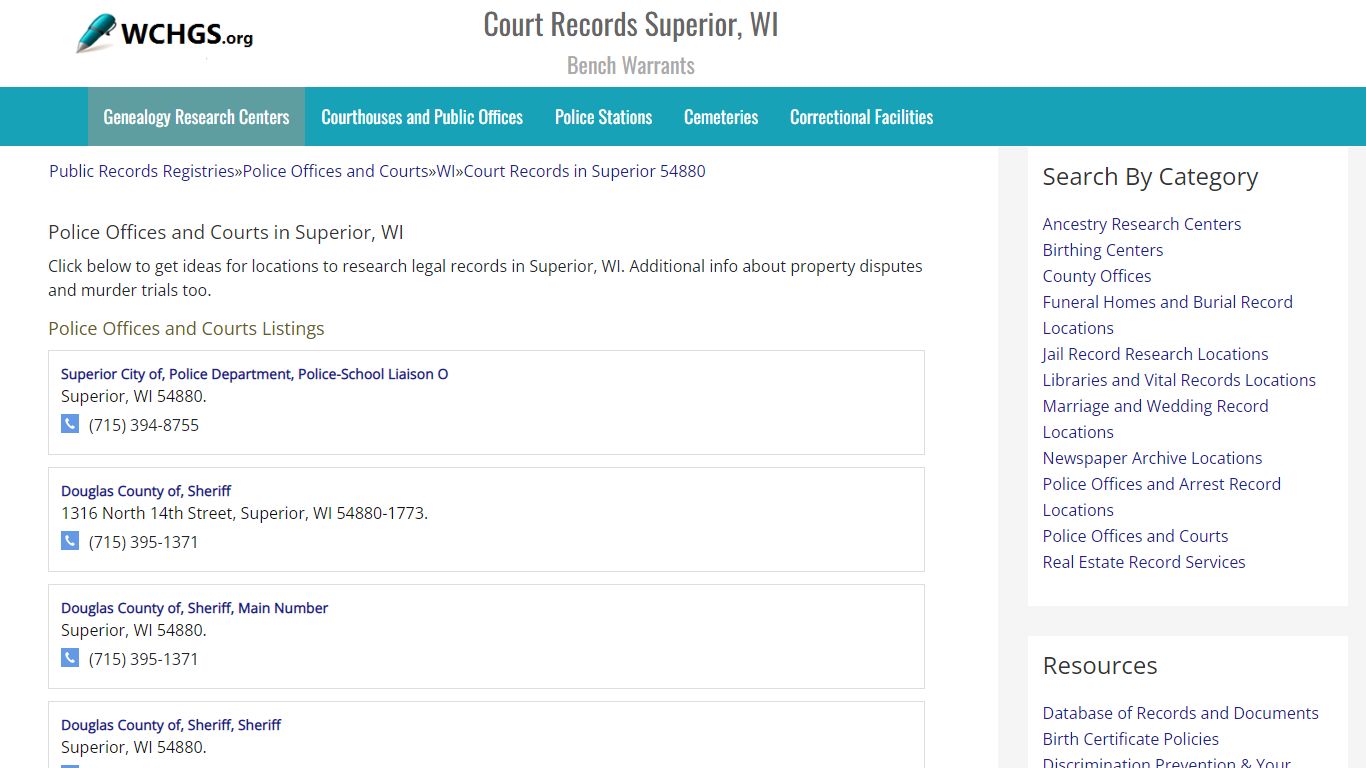1366x768 pixels.
Task: Go to Police Stations tab
Action: pos(603,117)
